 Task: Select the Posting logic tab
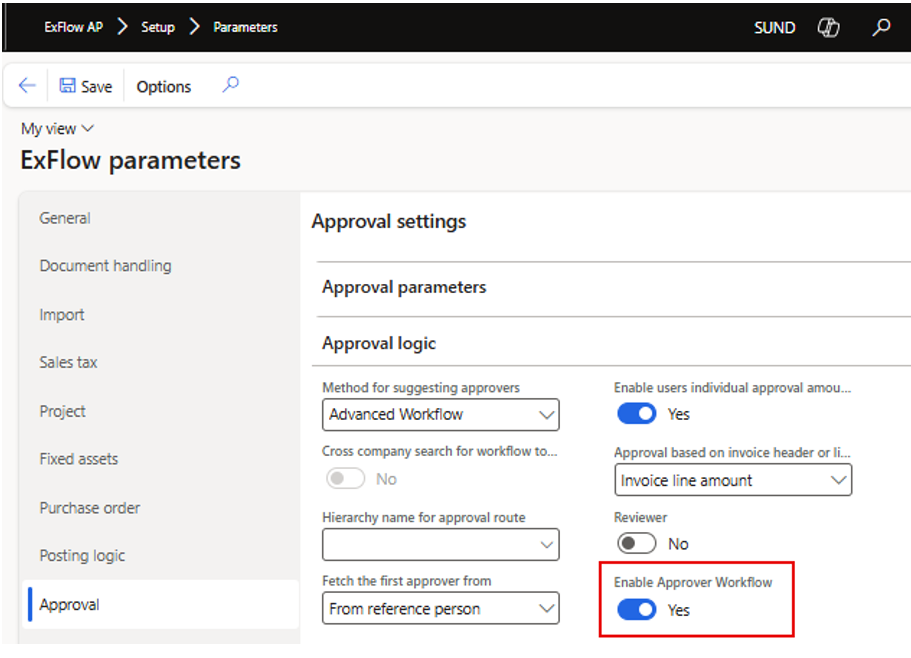point(82,556)
